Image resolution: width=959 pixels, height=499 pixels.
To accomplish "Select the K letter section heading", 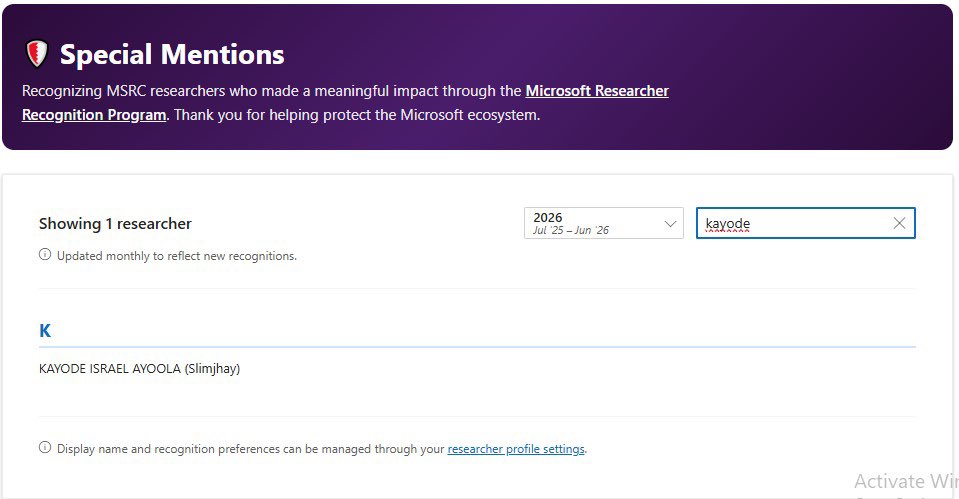I will (x=45, y=331).
